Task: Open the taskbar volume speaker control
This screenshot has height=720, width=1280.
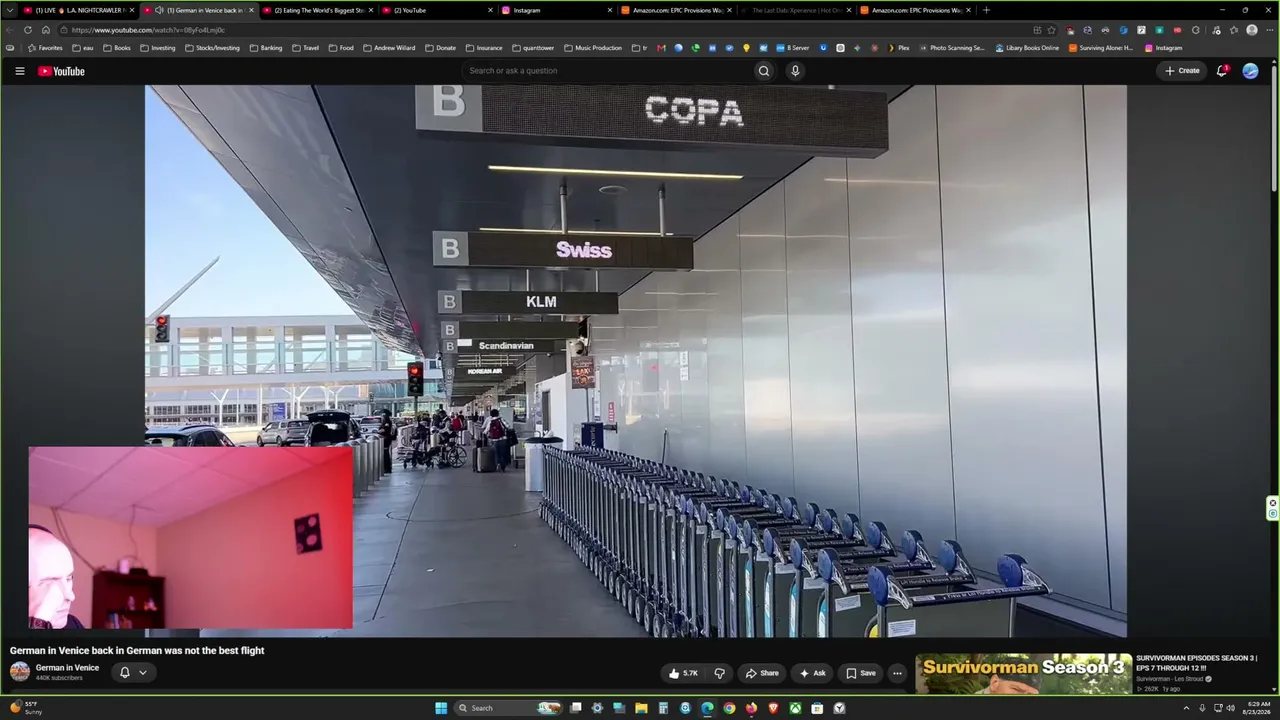Action: click(x=1230, y=708)
